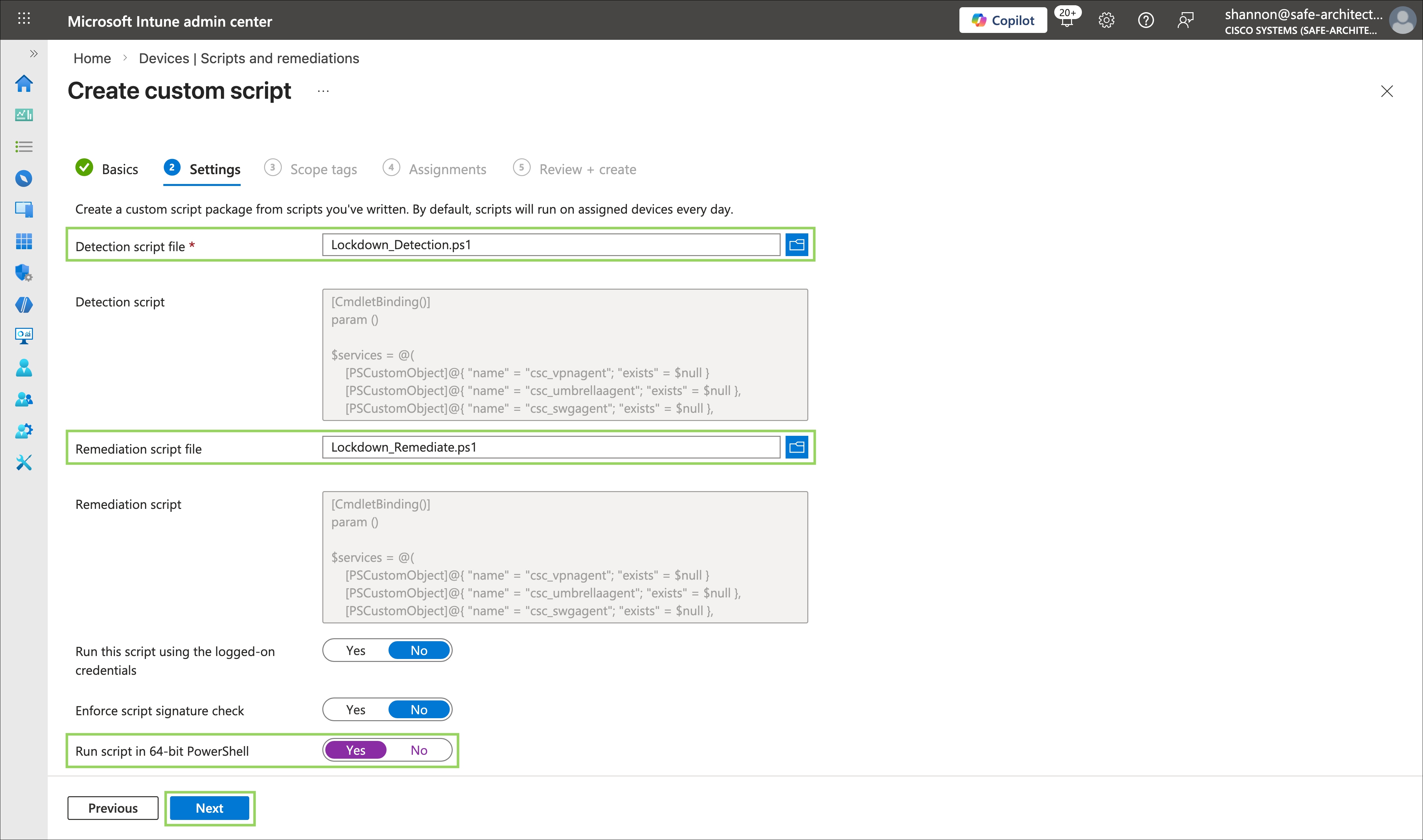Go to Assignments step

[x=435, y=169]
